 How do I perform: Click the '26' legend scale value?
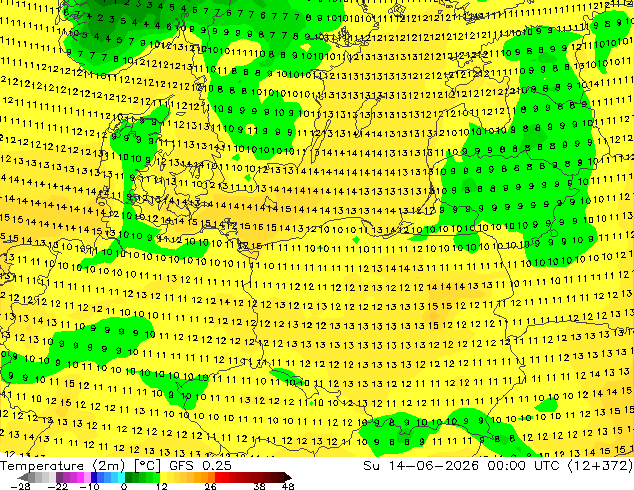point(210,486)
